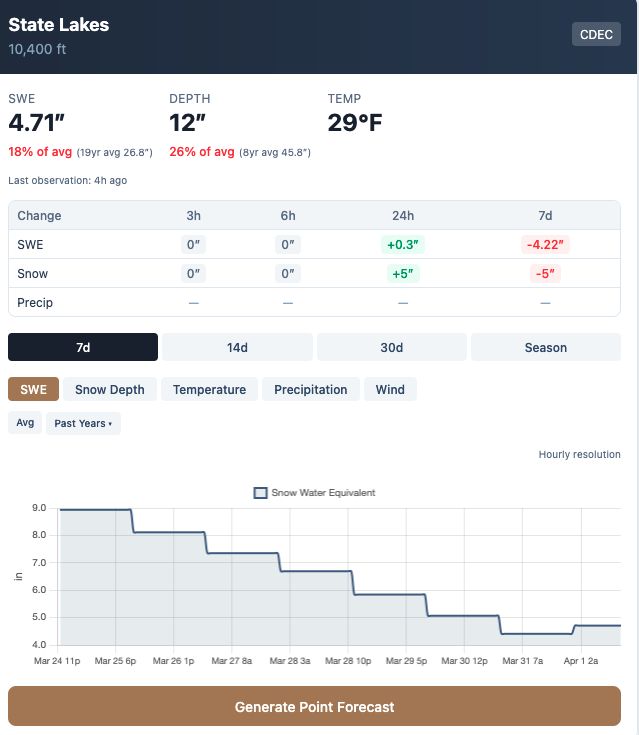Click the 24h SWE change value +0.3″
This screenshot has width=639, height=735.
click(x=403, y=245)
